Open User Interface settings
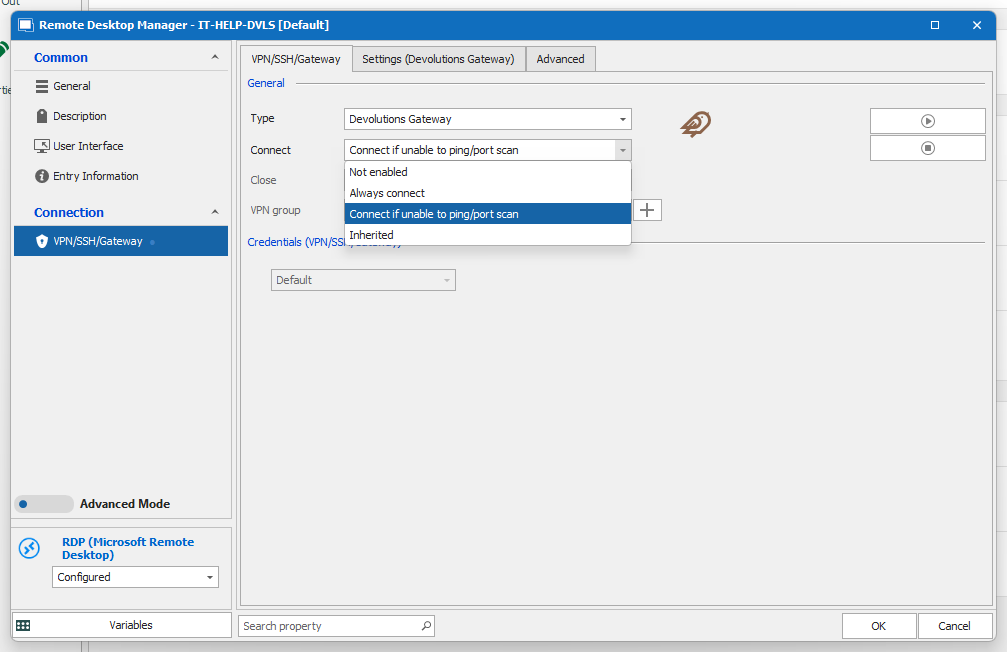This screenshot has width=1007, height=652. click(88, 146)
